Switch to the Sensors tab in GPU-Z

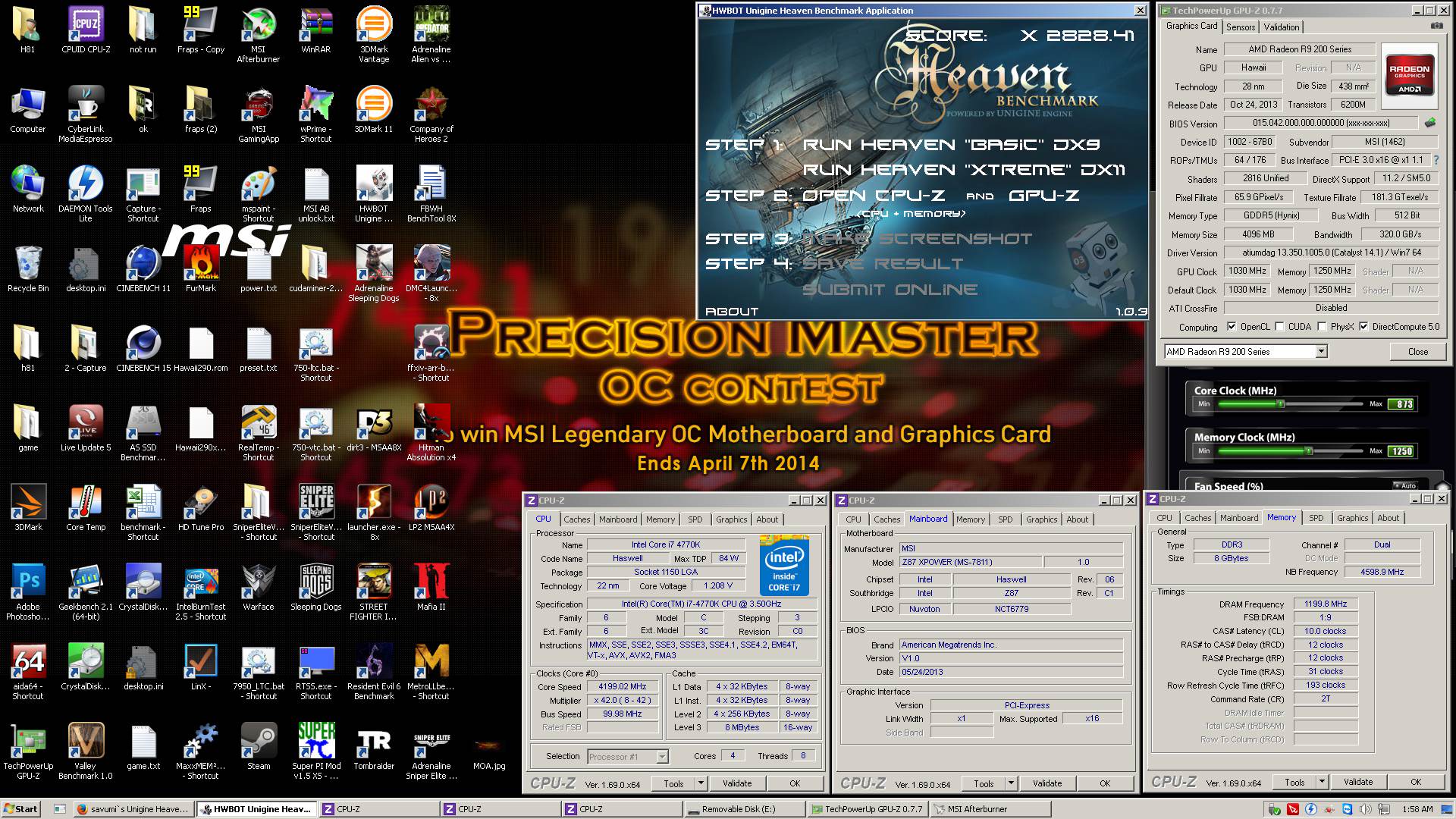pos(1241,27)
